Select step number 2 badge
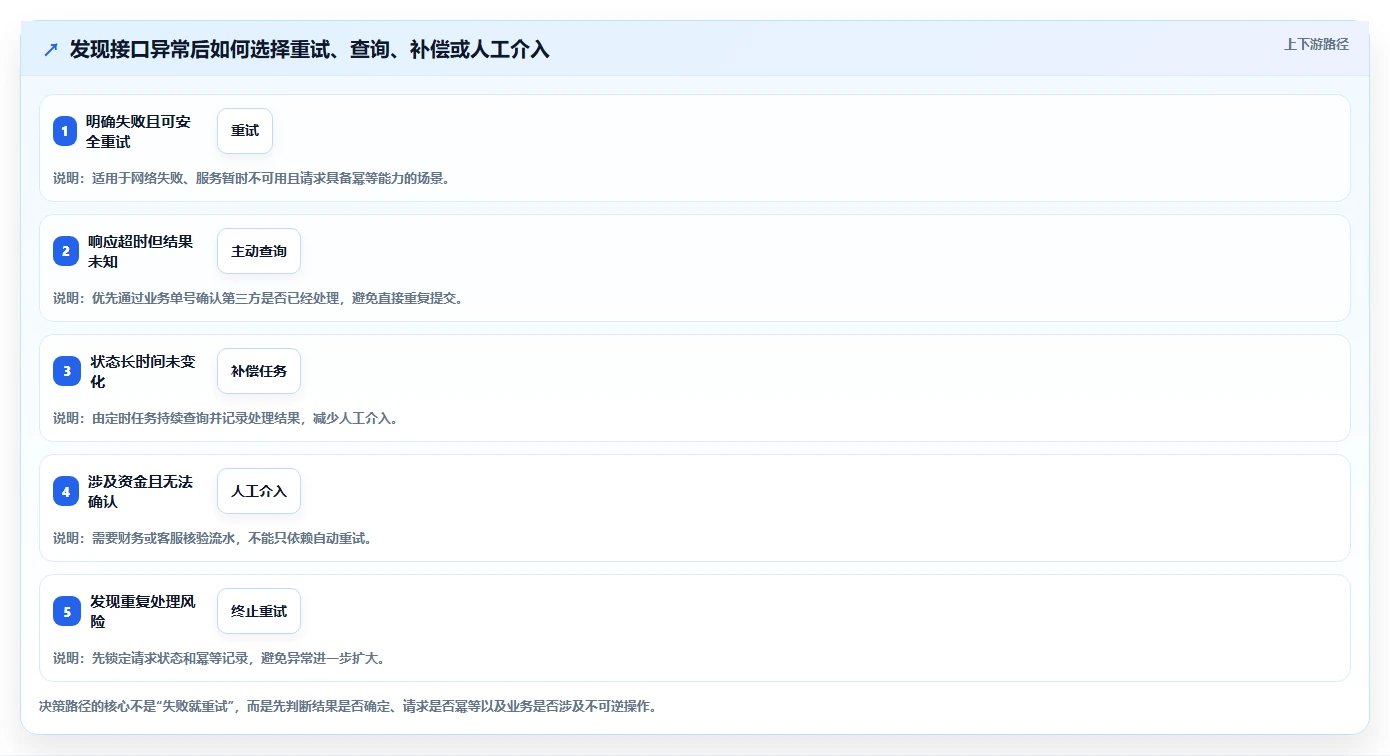This screenshot has height=756, width=1390. click(65, 251)
